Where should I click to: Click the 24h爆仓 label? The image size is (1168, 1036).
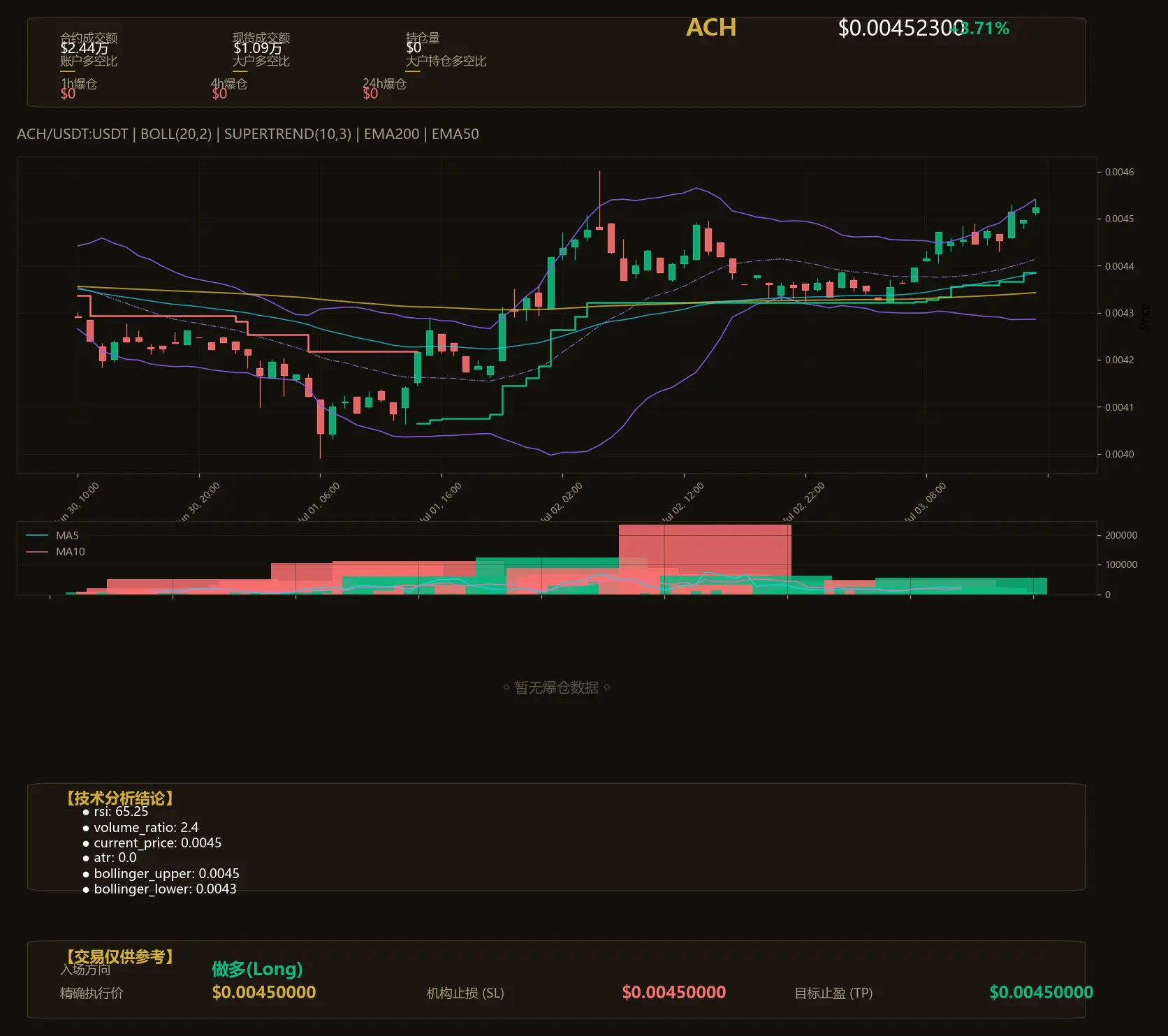tap(384, 84)
